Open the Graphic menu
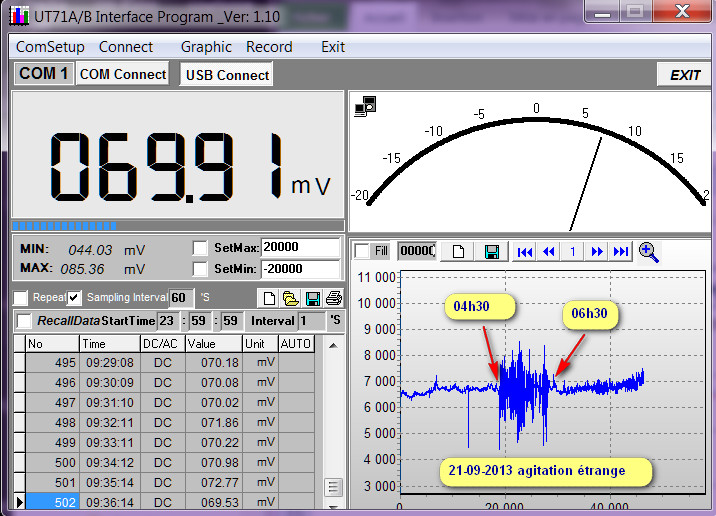This screenshot has width=716, height=516. (206, 47)
